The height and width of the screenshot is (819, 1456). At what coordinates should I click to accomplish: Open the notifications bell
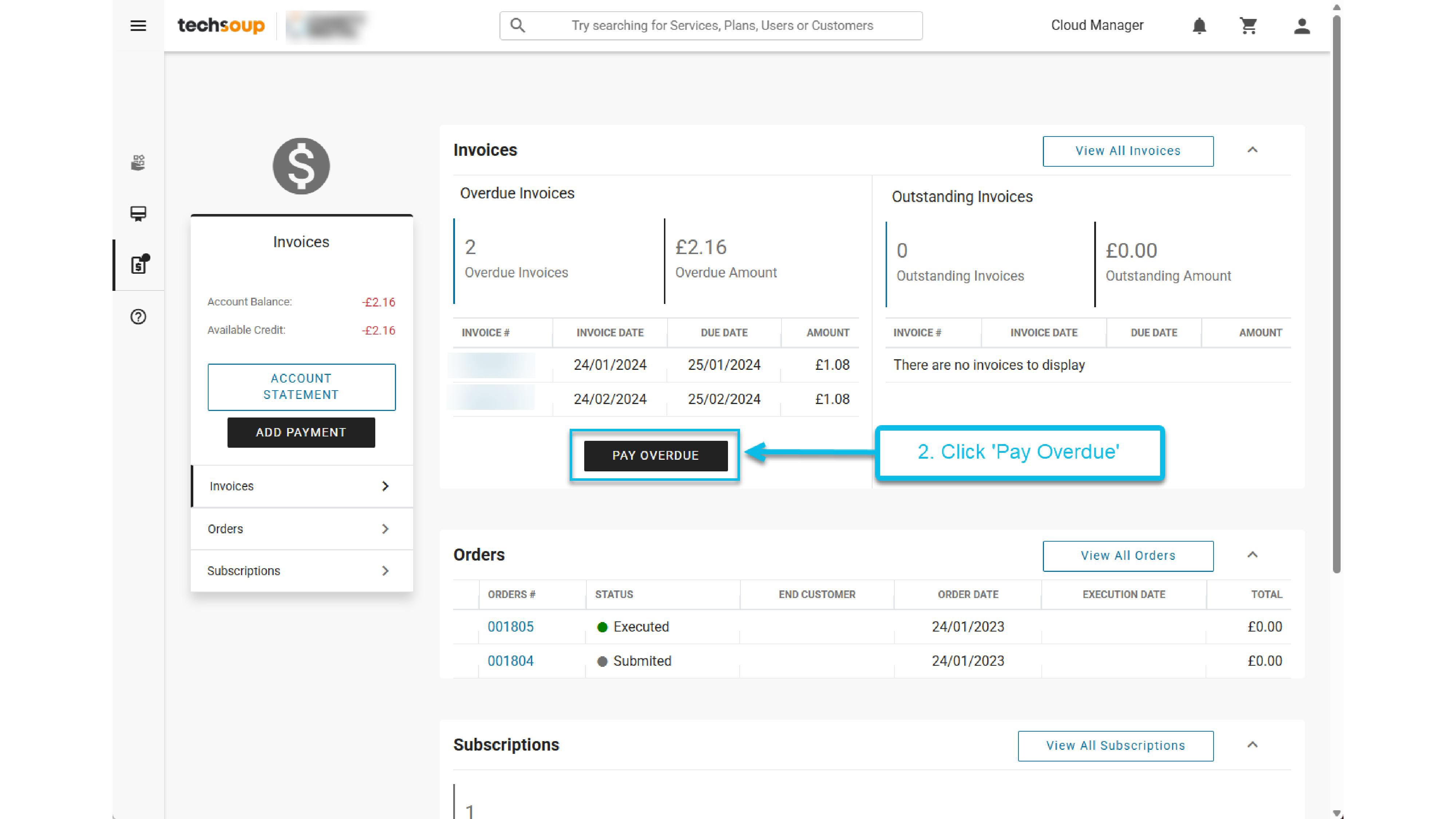click(1199, 26)
